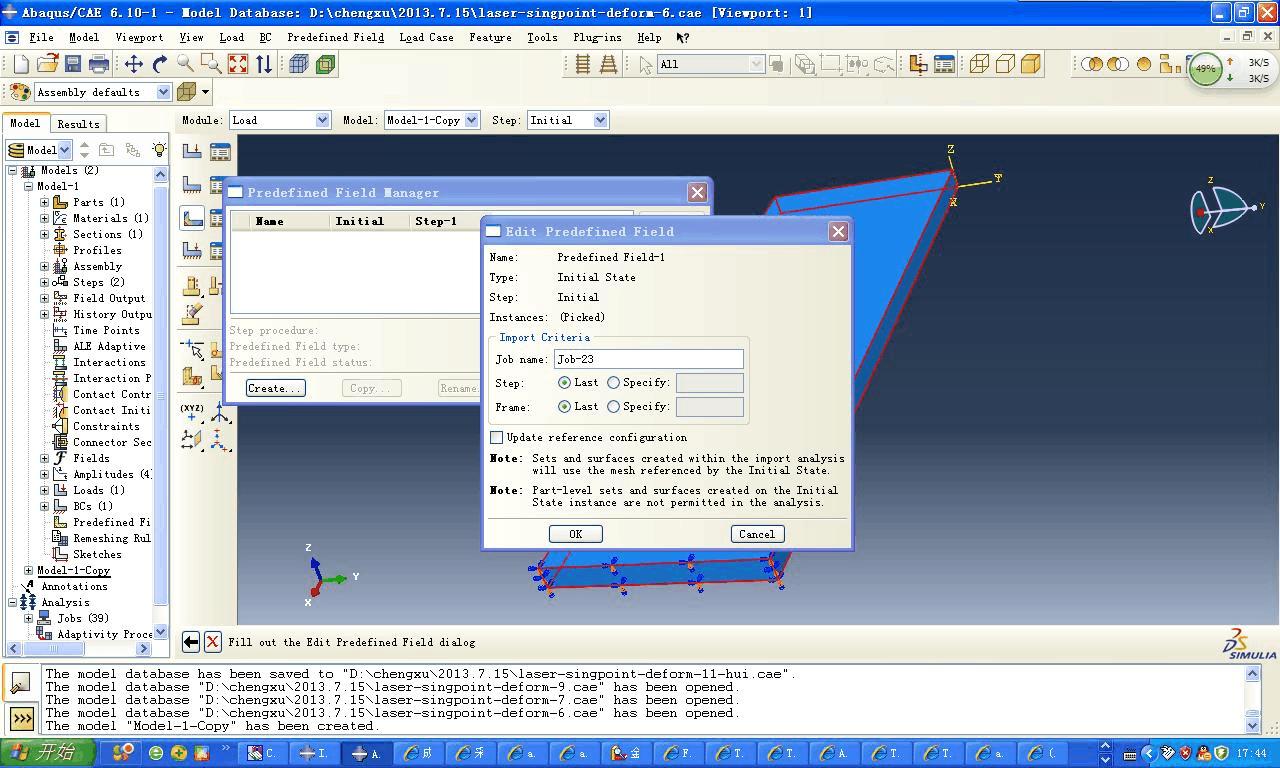Turn perspective on with the green cube icon
The image size is (1280, 768).
(x=325, y=64)
